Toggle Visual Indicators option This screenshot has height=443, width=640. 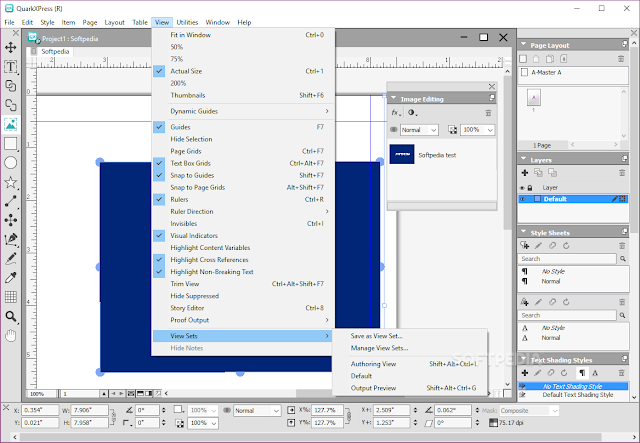243,236
